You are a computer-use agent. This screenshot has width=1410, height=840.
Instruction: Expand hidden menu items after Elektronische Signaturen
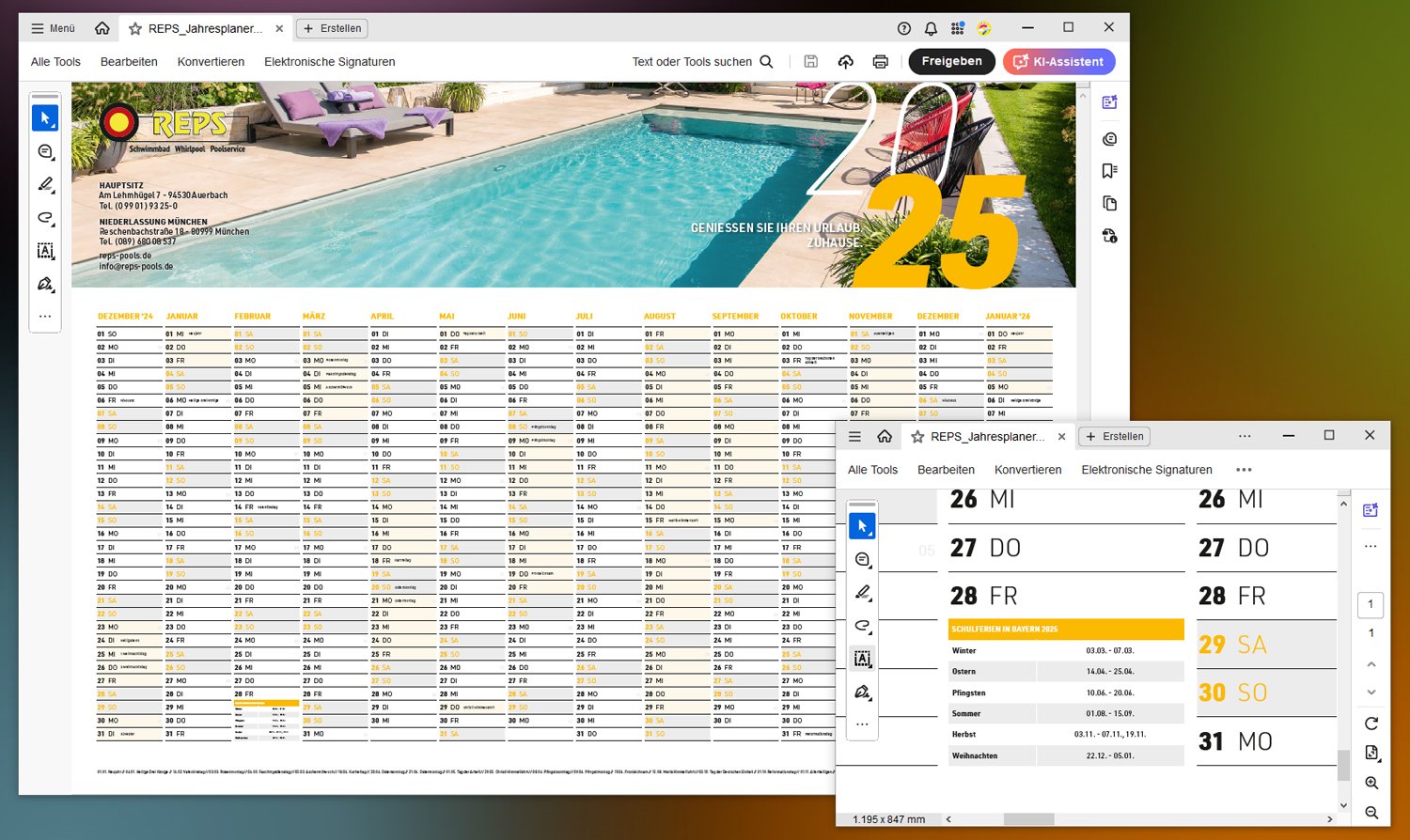click(x=1244, y=470)
